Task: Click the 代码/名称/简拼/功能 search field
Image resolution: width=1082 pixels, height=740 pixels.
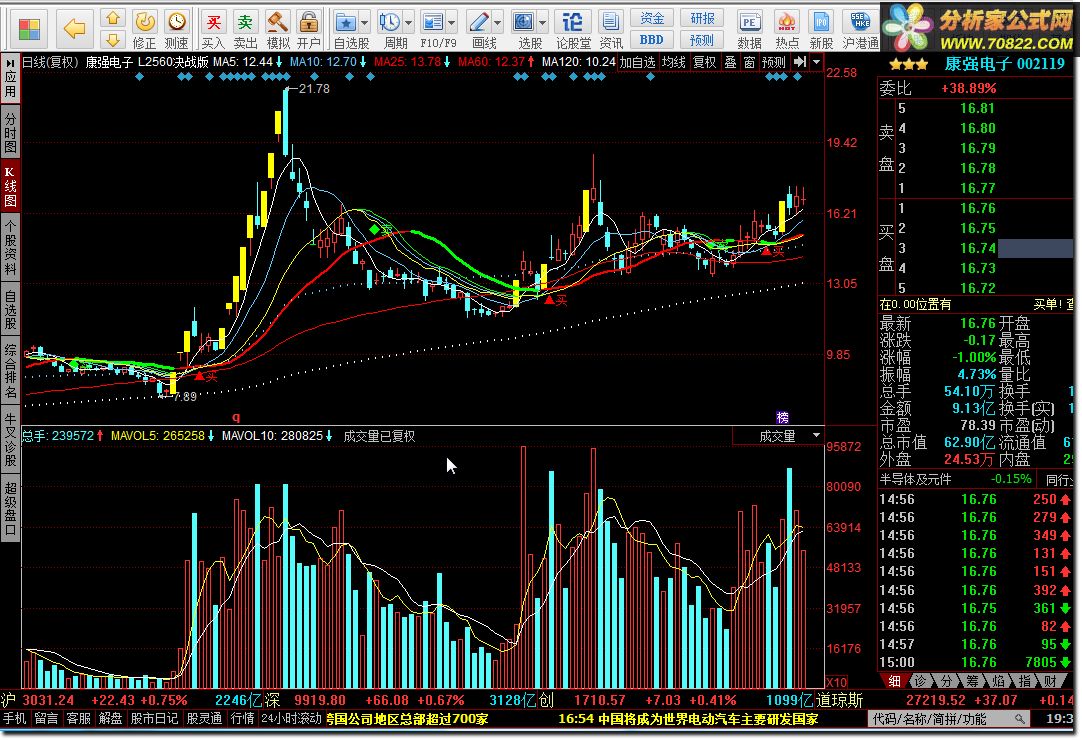Action: coord(948,719)
